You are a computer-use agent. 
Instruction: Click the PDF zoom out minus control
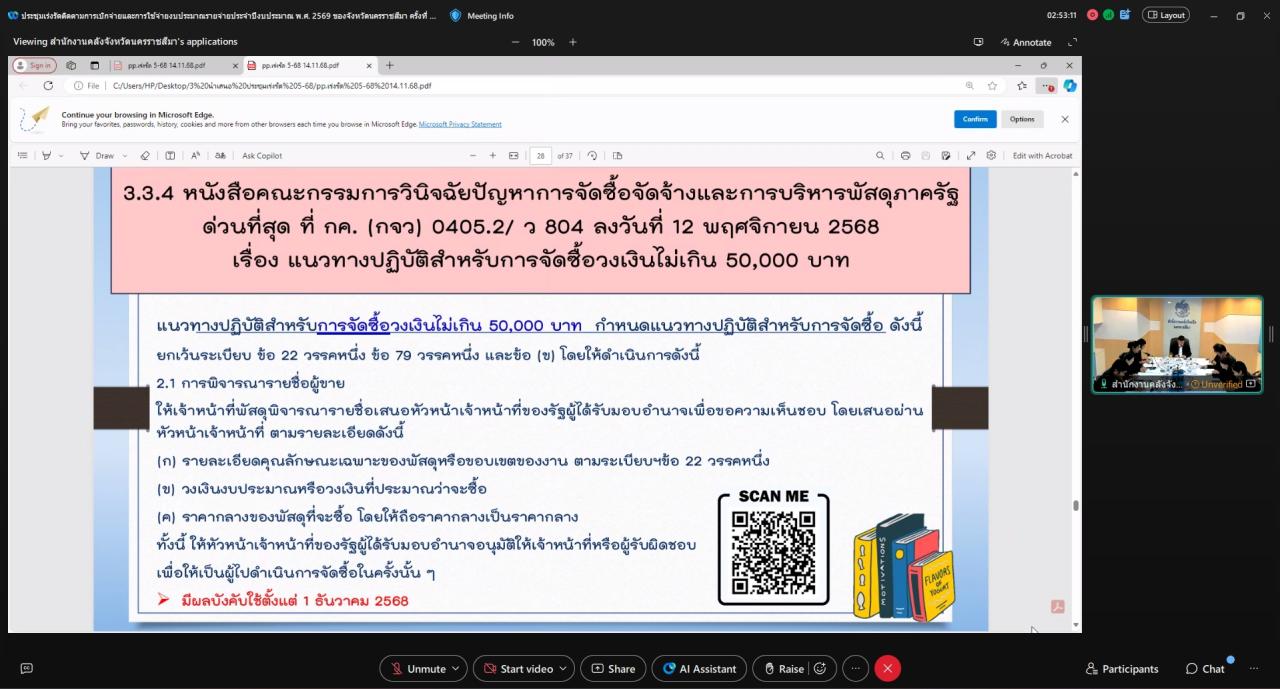point(473,155)
